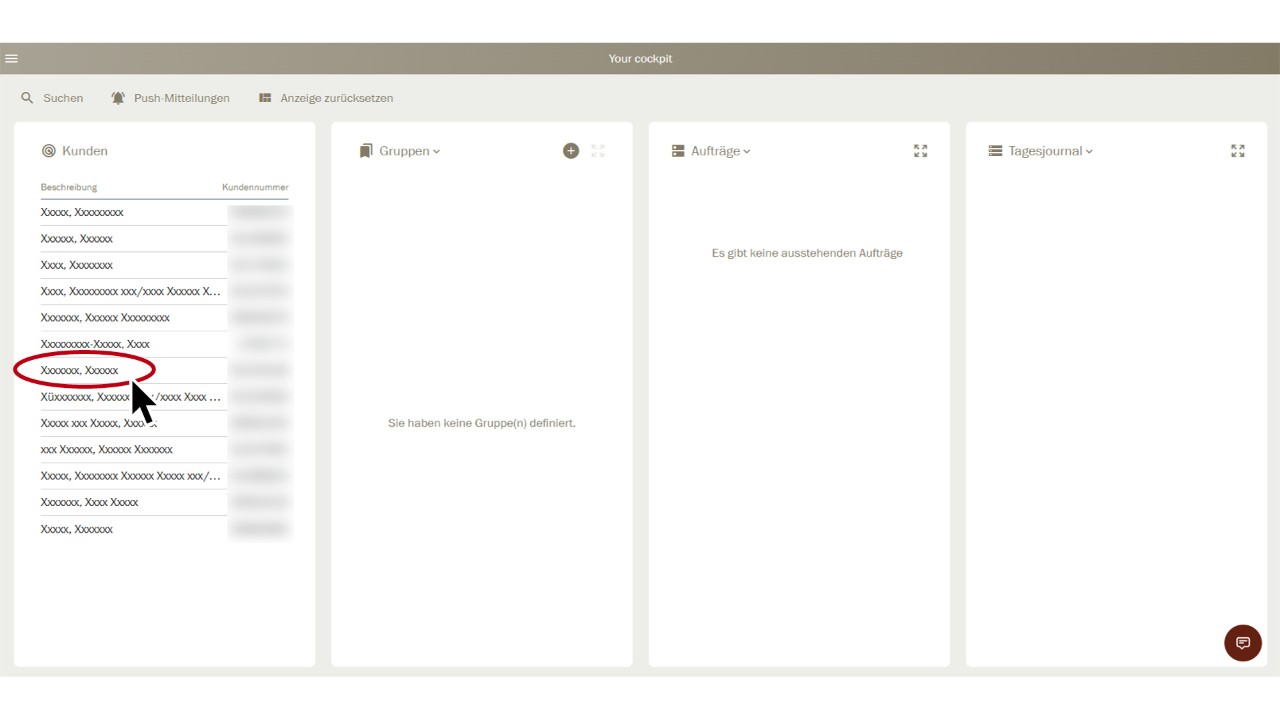Sort by Kundennummer column header

click(255, 187)
